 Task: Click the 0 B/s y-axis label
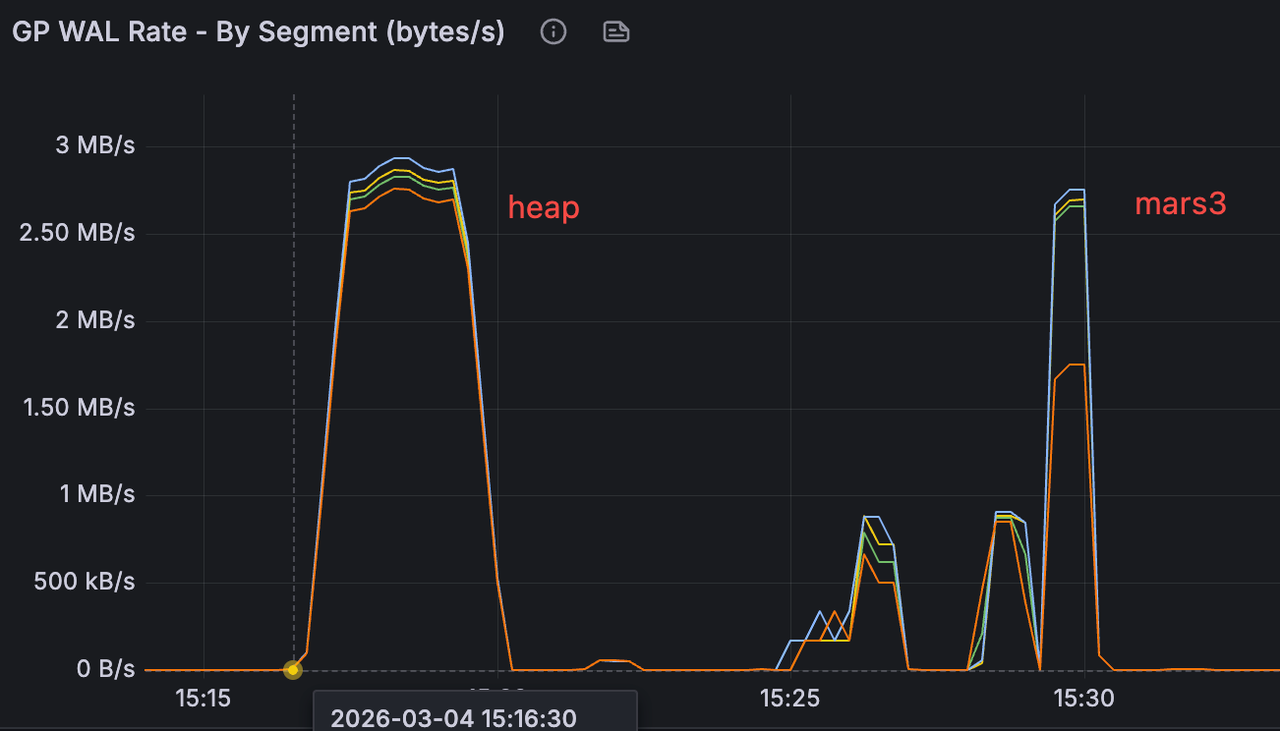pos(105,669)
